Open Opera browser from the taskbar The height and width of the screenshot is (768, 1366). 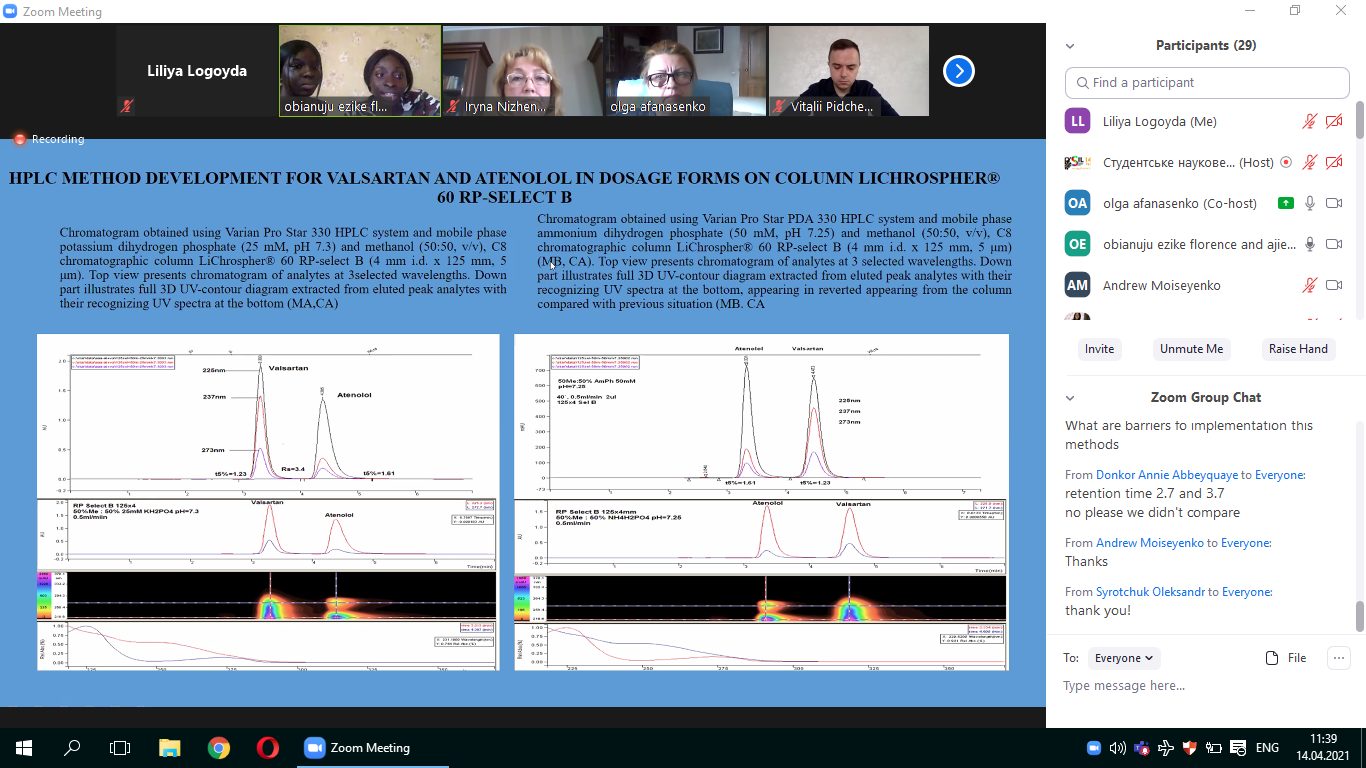tap(267, 748)
